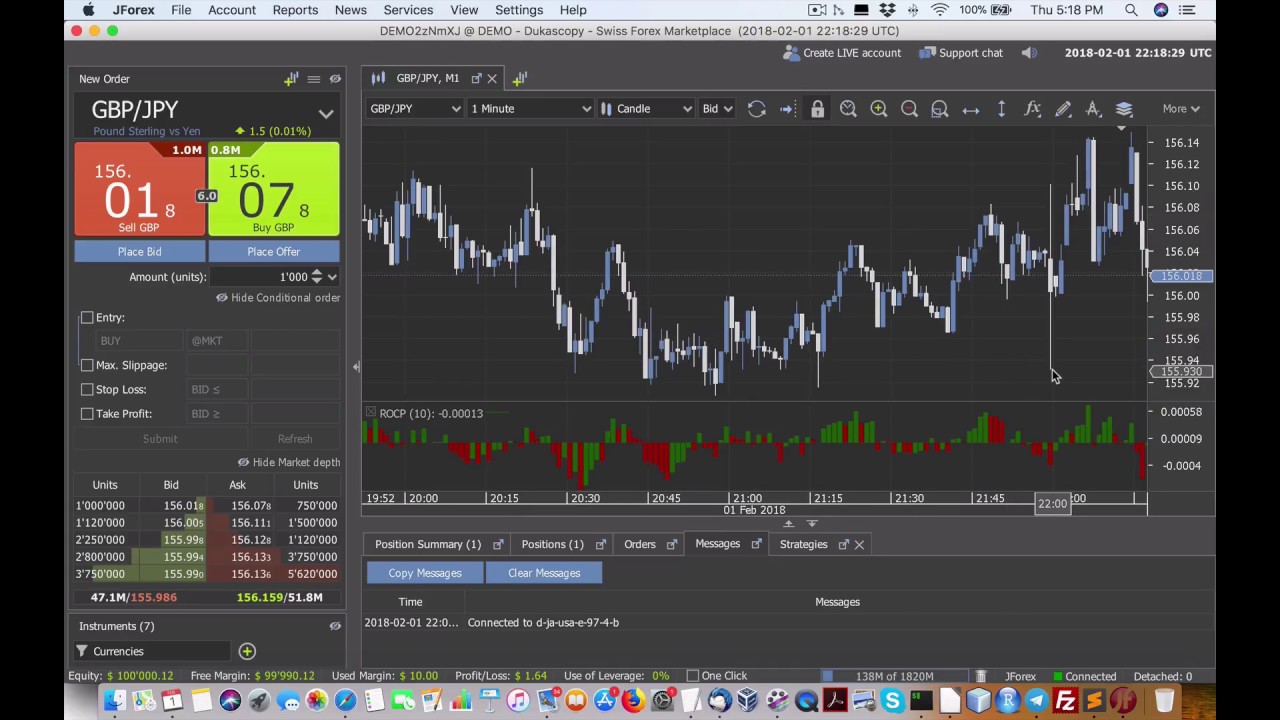Collapse the left sidebar arrow
The width and height of the screenshot is (1280, 720).
(x=356, y=367)
